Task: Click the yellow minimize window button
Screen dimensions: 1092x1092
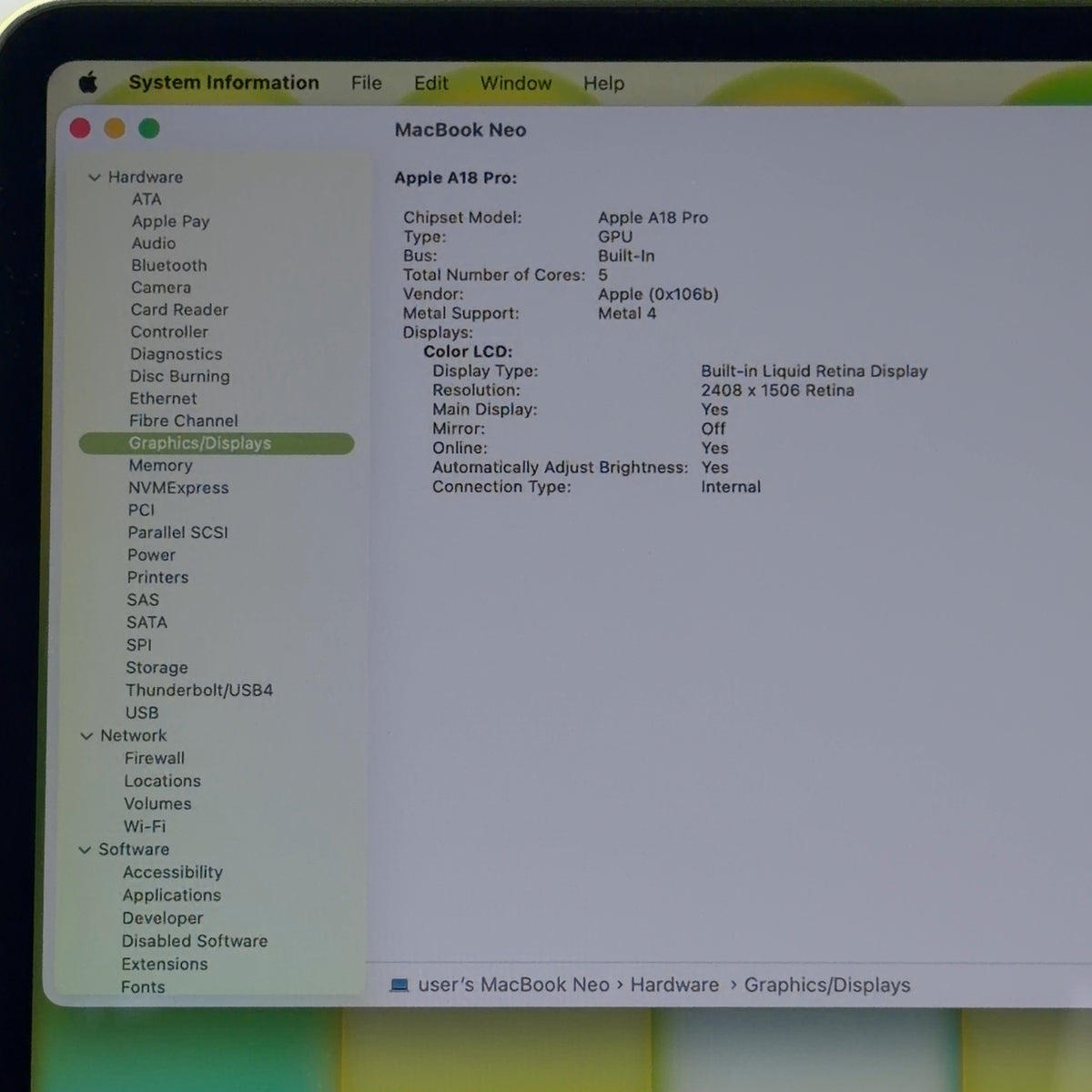Action: click(115, 129)
